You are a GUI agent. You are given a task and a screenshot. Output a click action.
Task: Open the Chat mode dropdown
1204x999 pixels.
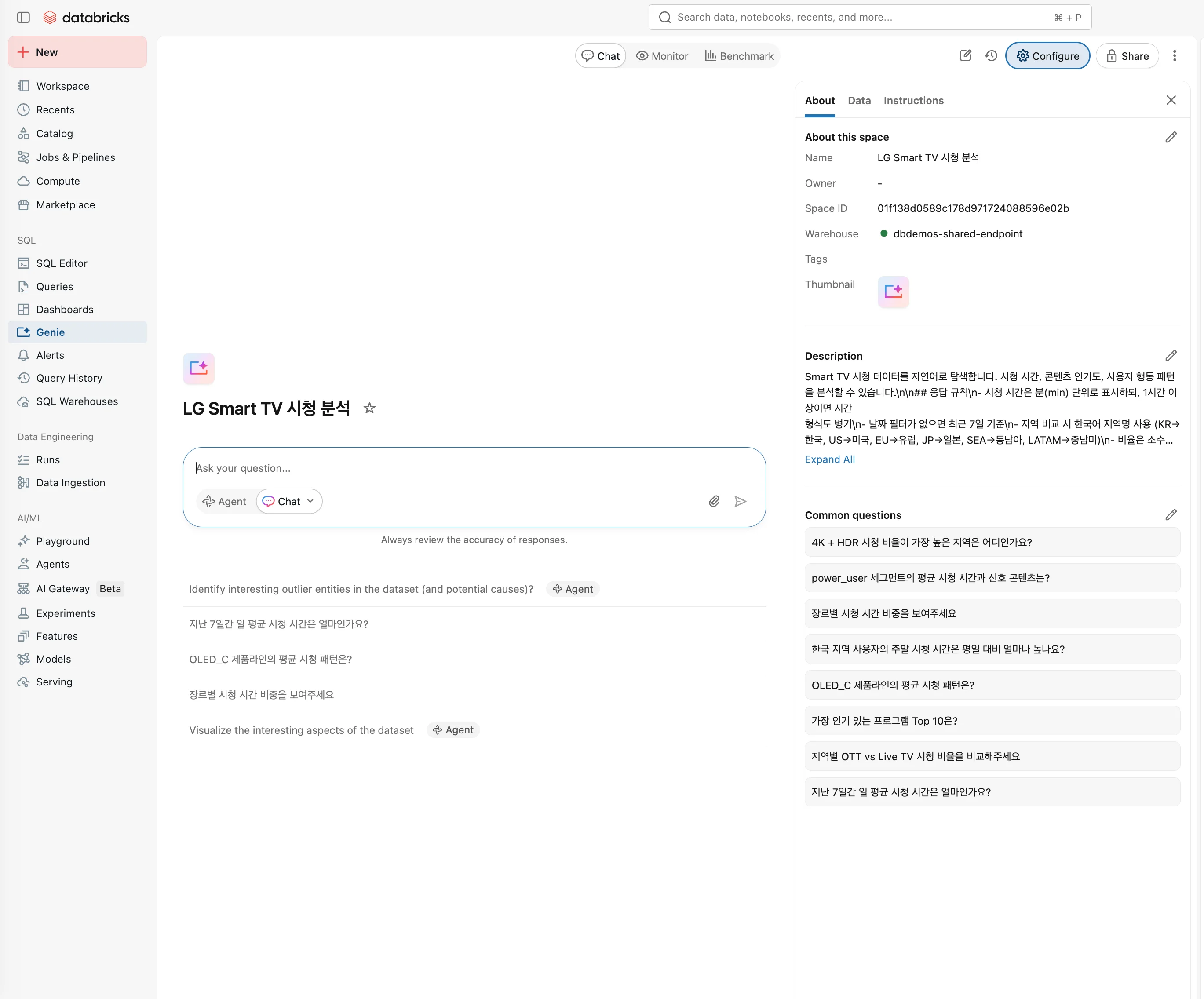(289, 502)
